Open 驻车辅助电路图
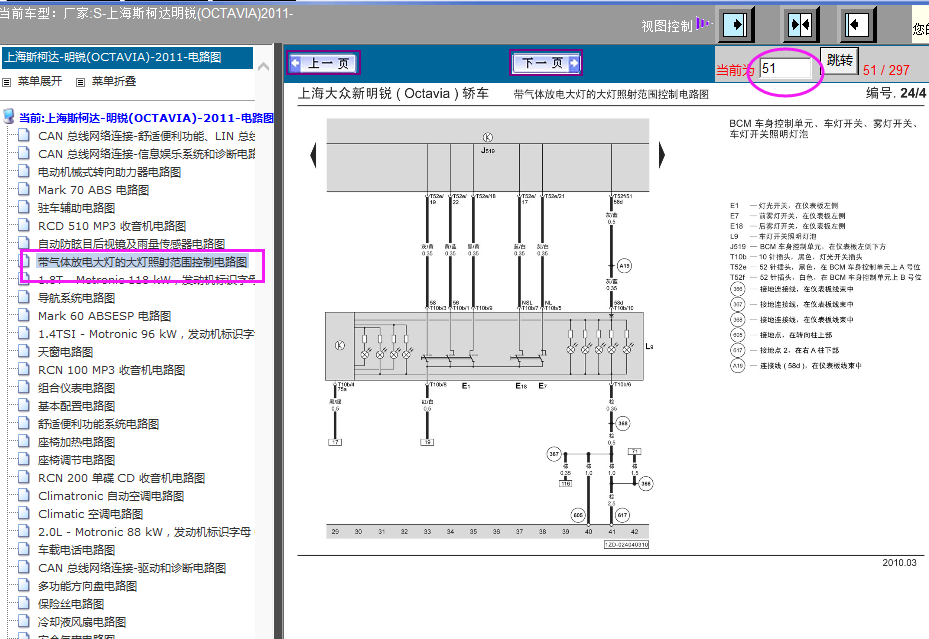The image size is (929, 639). click(x=76, y=208)
